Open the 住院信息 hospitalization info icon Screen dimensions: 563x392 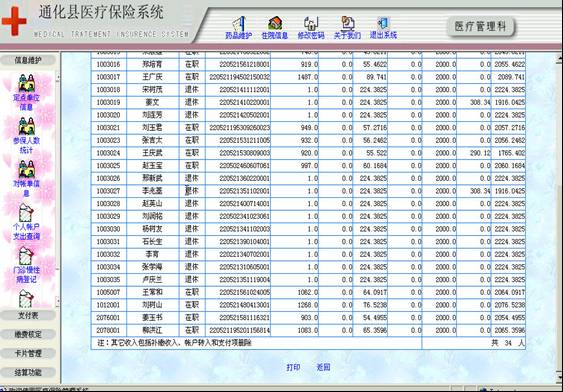tap(275, 28)
